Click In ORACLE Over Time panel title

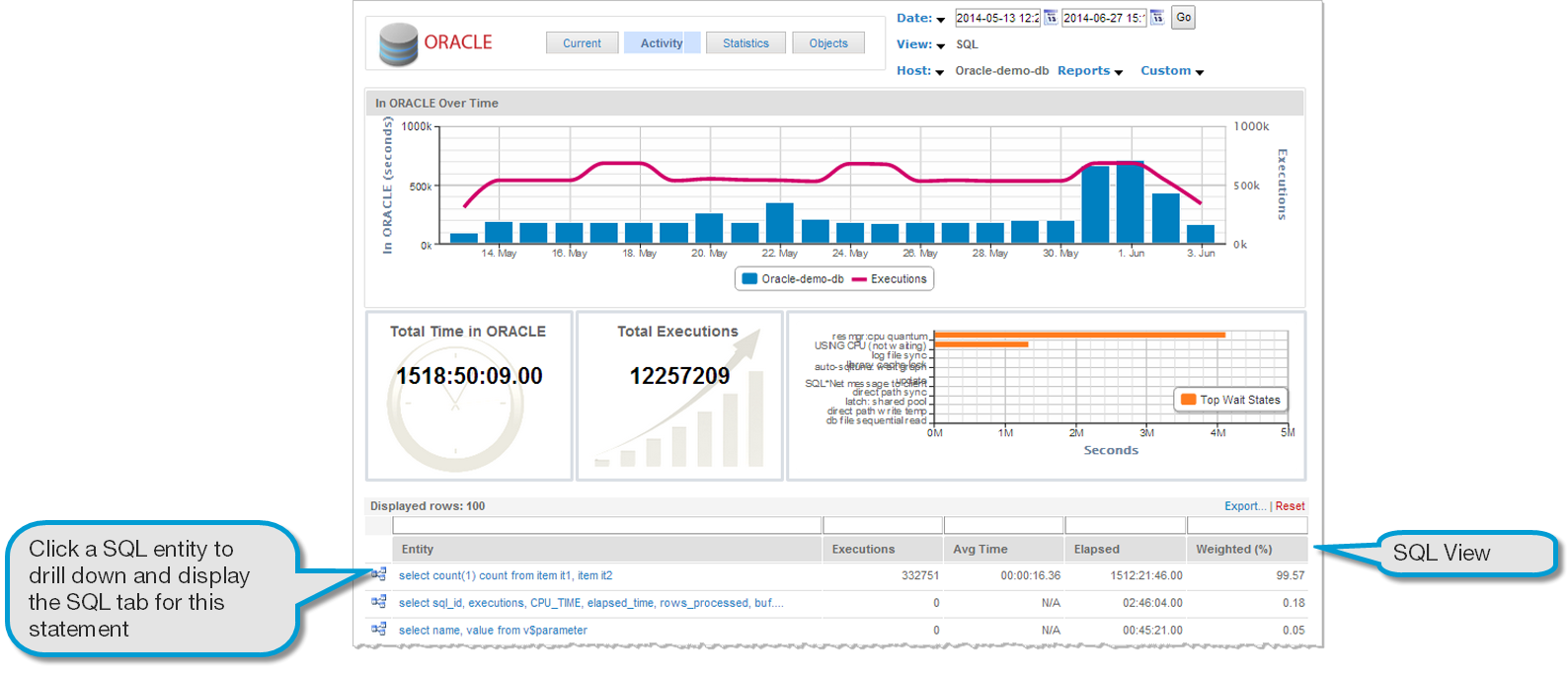click(x=436, y=103)
